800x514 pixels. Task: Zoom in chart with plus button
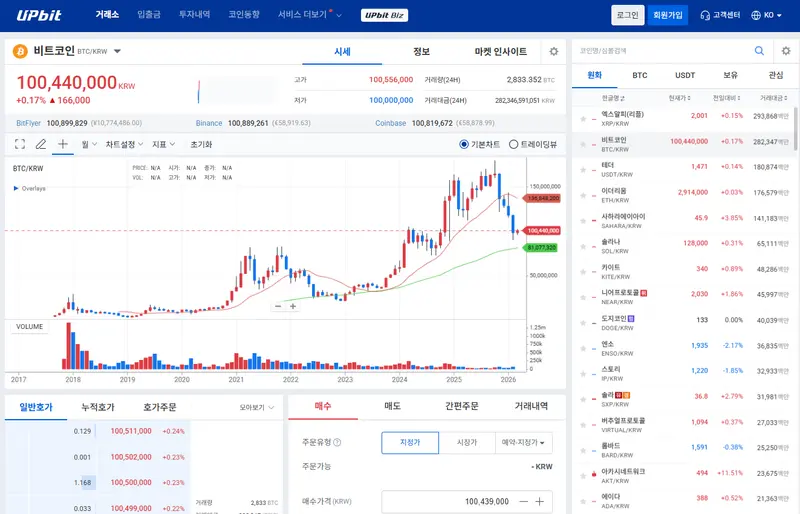(x=293, y=307)
